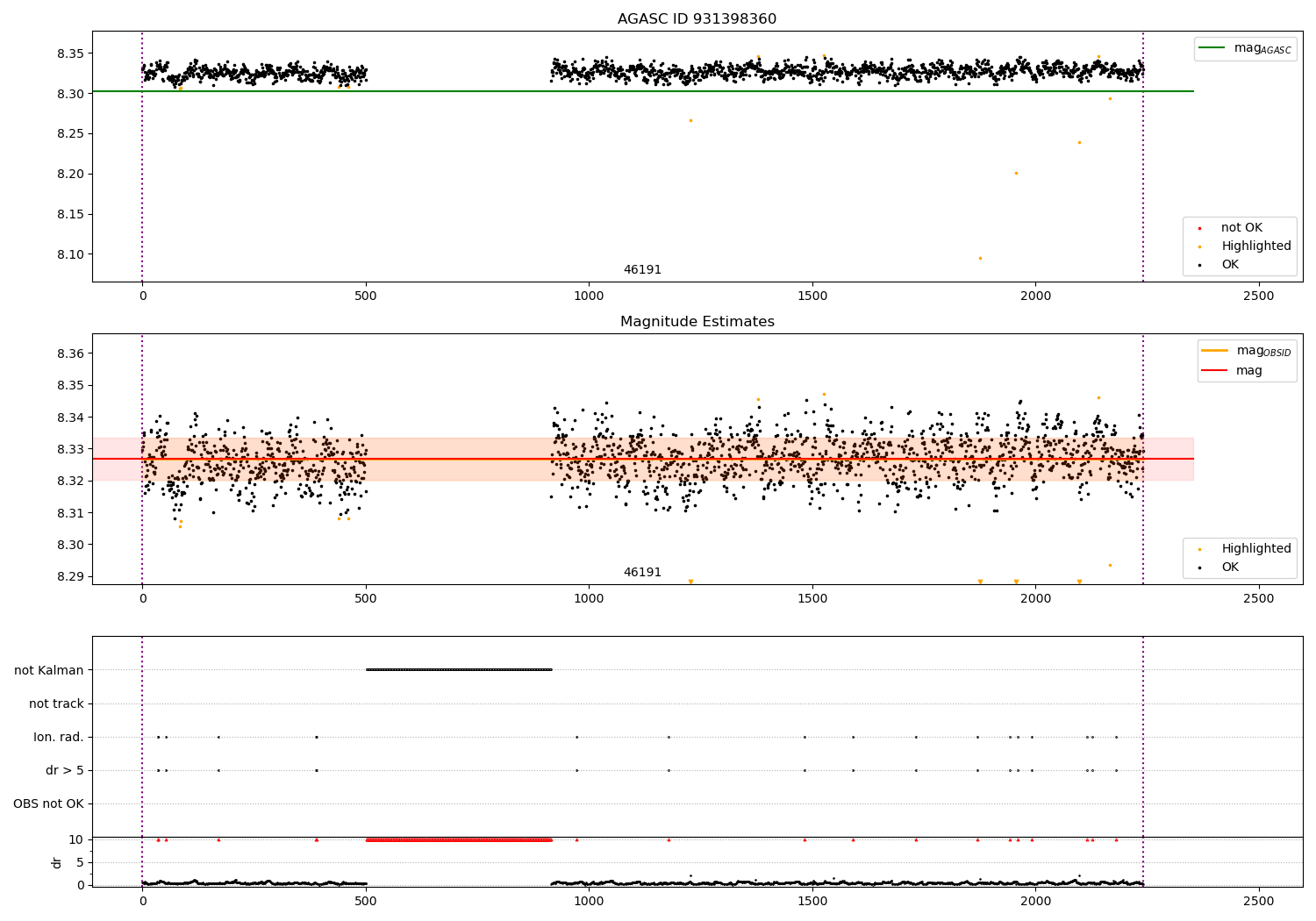Click the 8.20 y-tick in top plot
Image resolution: width=1316 pixels, height=921 pixels.
click(71, 175)
